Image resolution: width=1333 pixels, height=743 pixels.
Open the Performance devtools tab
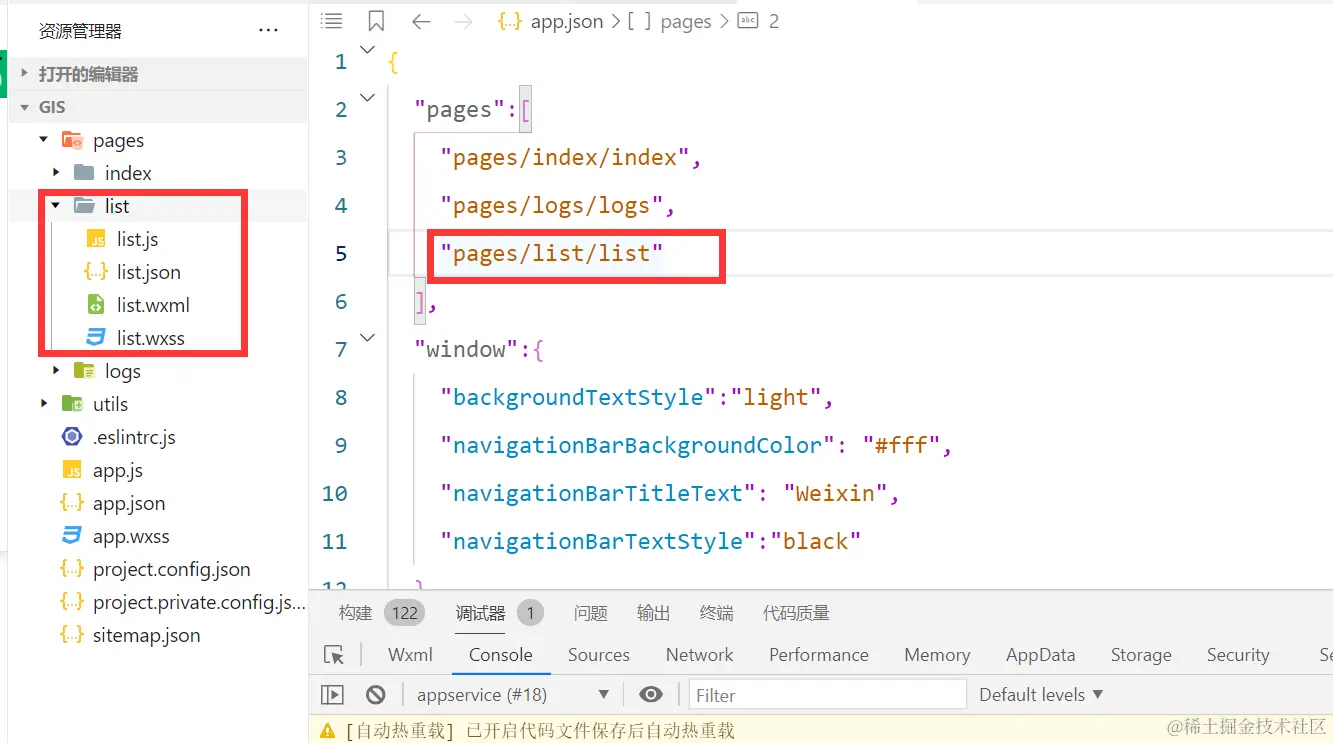coord(819,655)
